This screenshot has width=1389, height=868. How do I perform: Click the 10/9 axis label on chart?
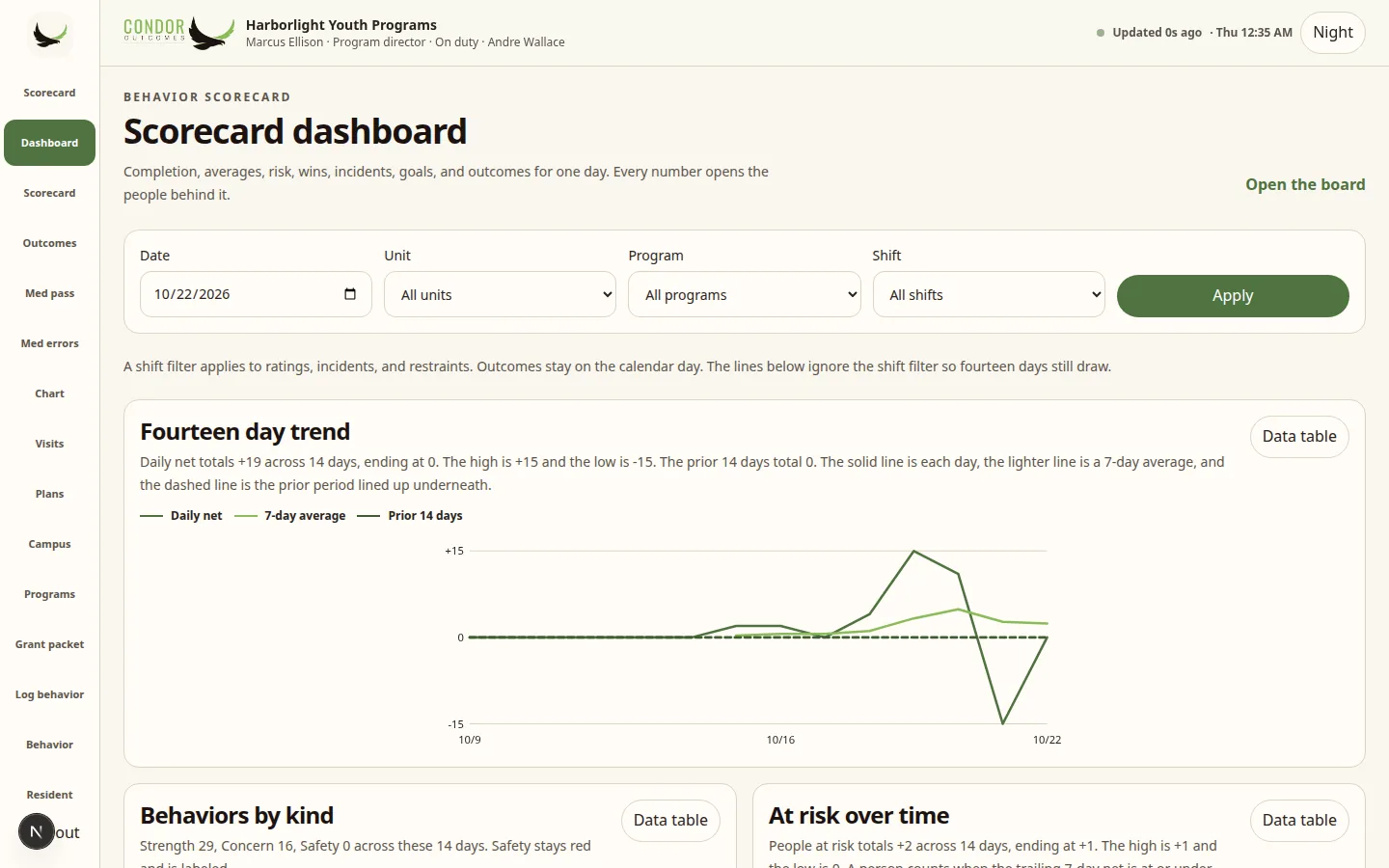[x=470, y=740]
